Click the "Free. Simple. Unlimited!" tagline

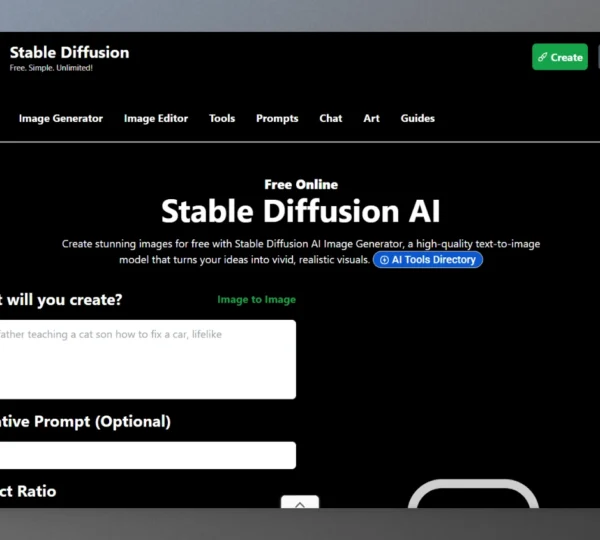pos(51,68)
